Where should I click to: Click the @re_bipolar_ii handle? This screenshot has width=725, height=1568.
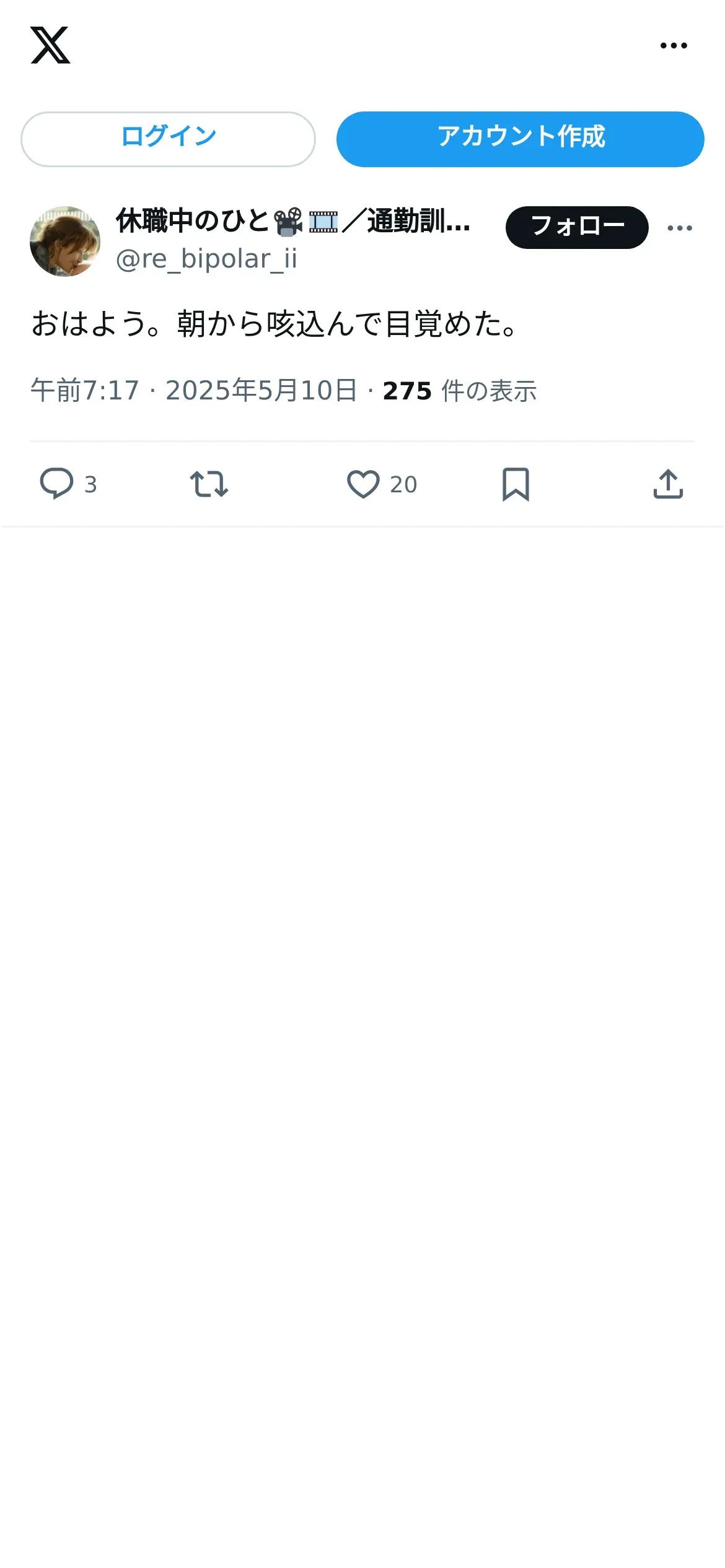click(206, 259)
